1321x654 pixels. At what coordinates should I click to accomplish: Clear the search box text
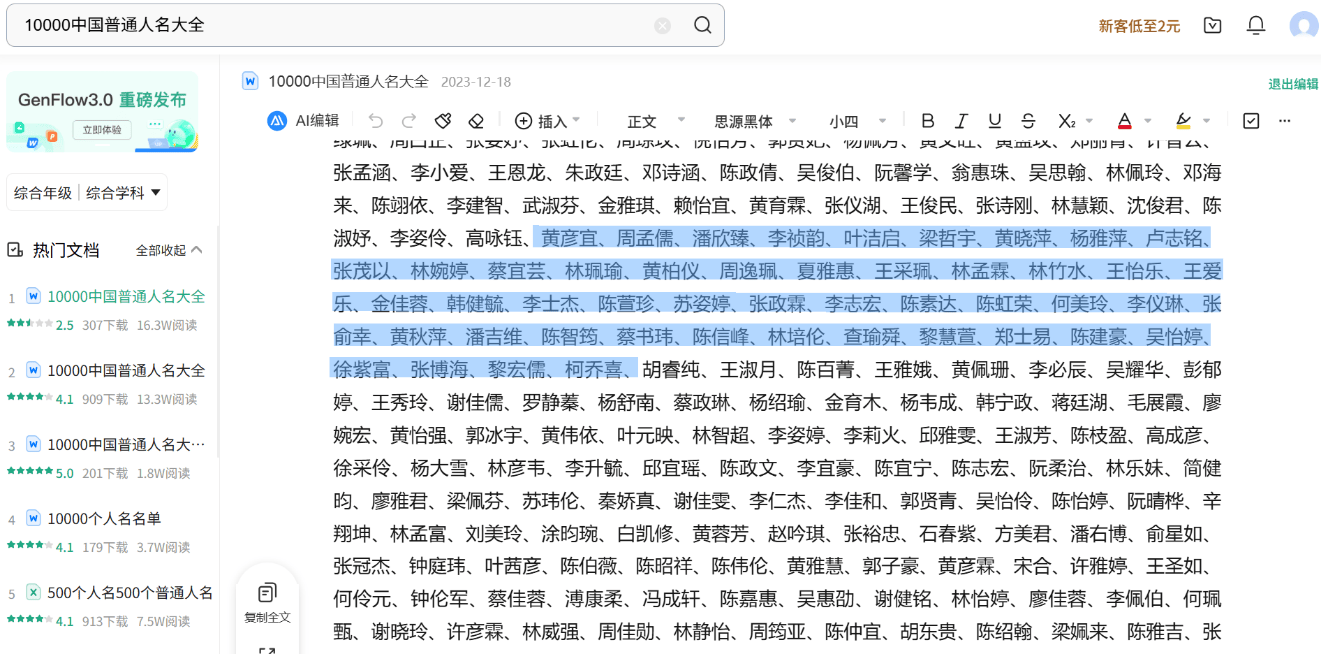[x=662, y=26]
